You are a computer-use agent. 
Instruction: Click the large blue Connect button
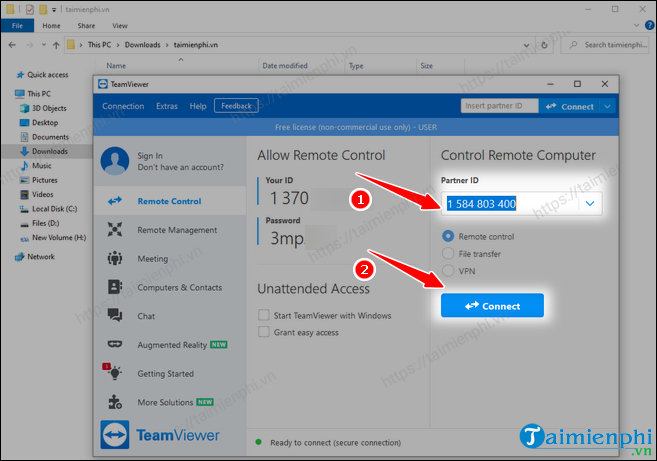coord(492,306)
